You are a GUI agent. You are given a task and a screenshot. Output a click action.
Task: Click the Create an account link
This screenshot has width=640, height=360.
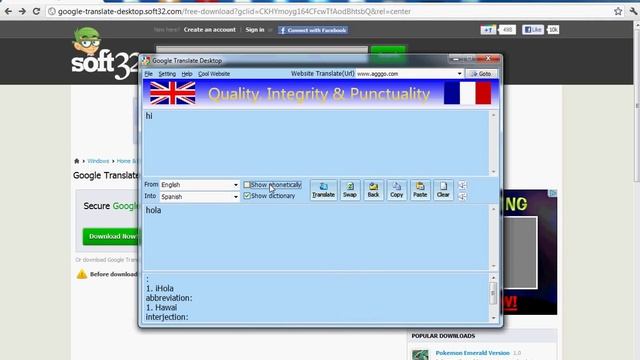tap(209, 30)
